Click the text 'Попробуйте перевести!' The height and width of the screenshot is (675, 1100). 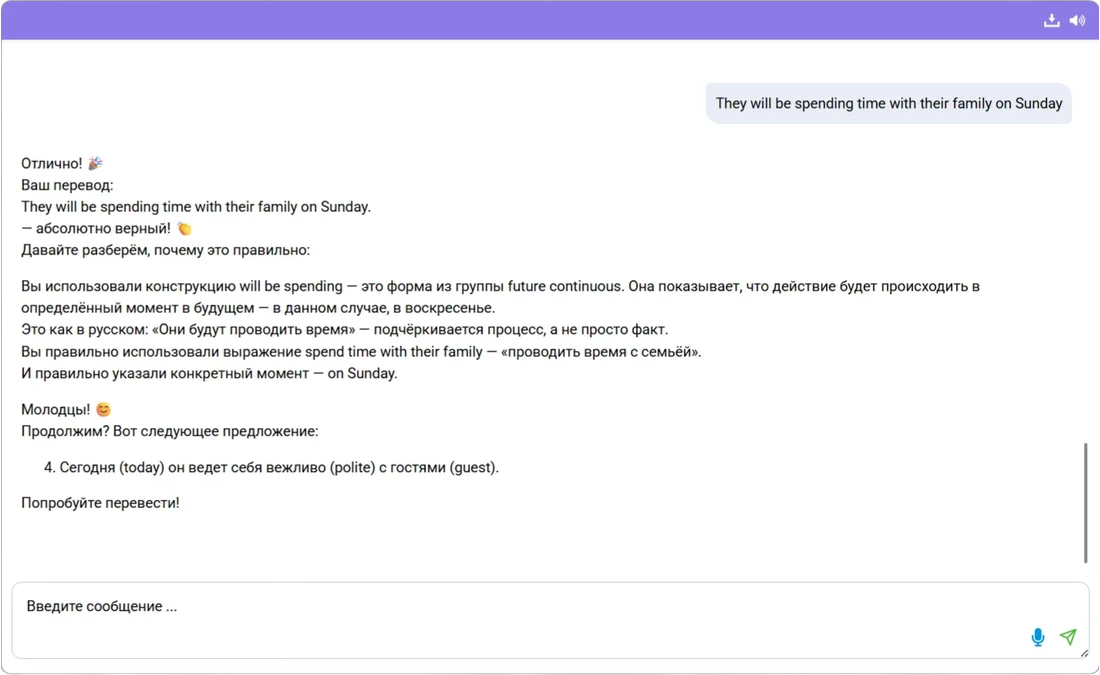tap(100, 503)
